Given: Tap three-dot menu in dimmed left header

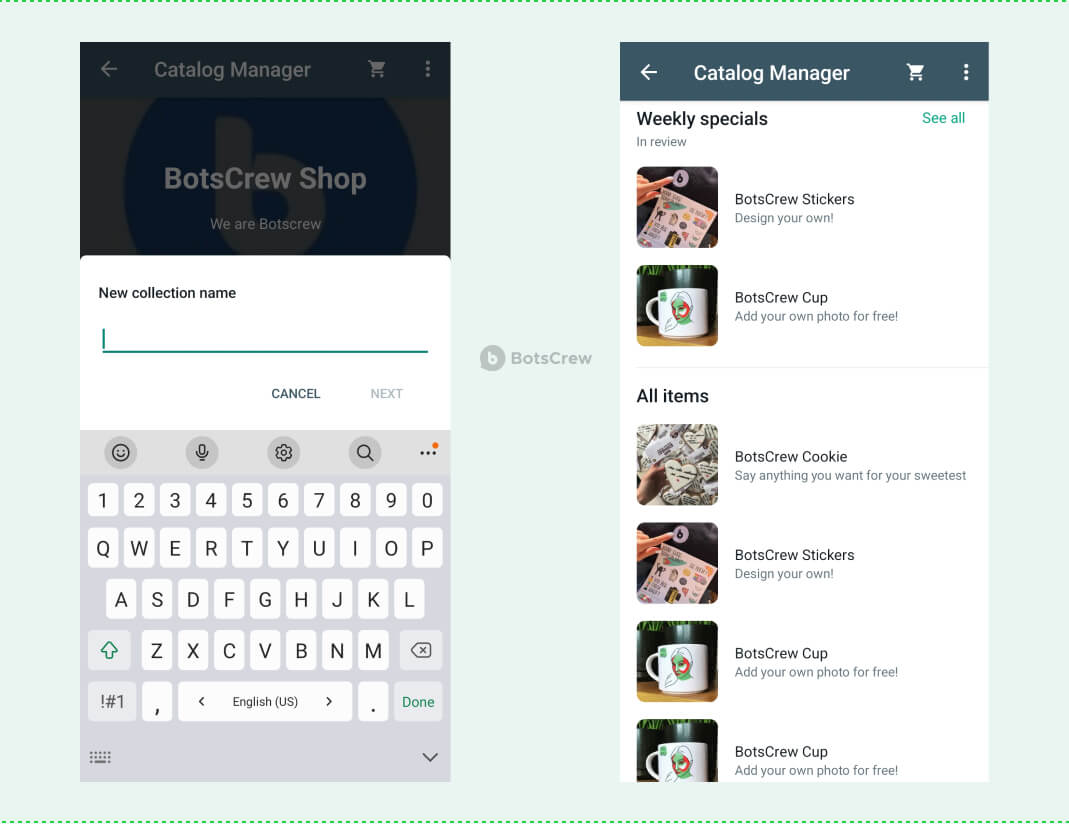Looking at the screenshot, I should (x=427, y=69).
